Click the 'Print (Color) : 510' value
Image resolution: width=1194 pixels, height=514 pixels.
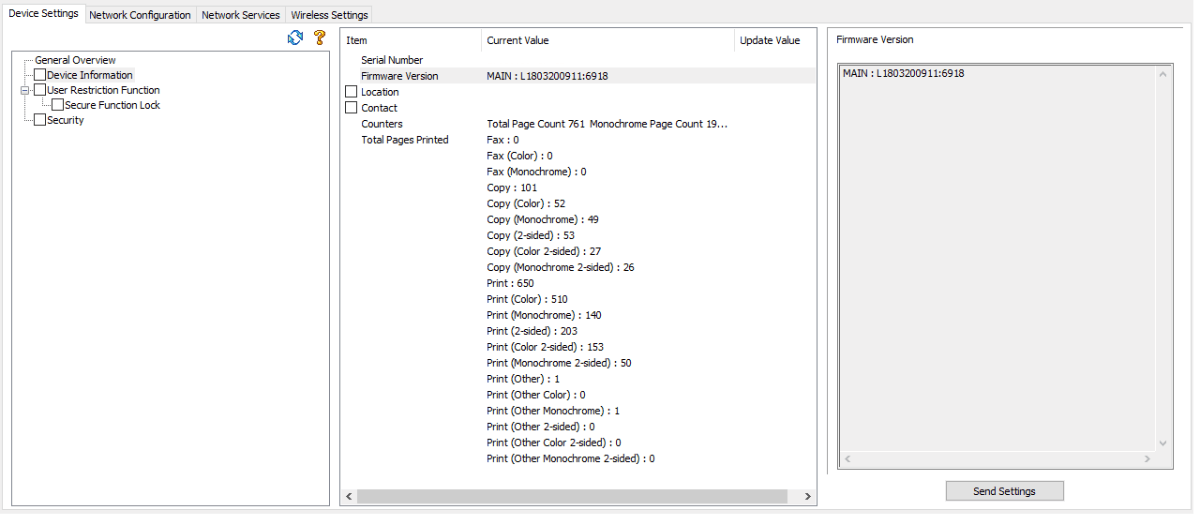pos(527,299)
